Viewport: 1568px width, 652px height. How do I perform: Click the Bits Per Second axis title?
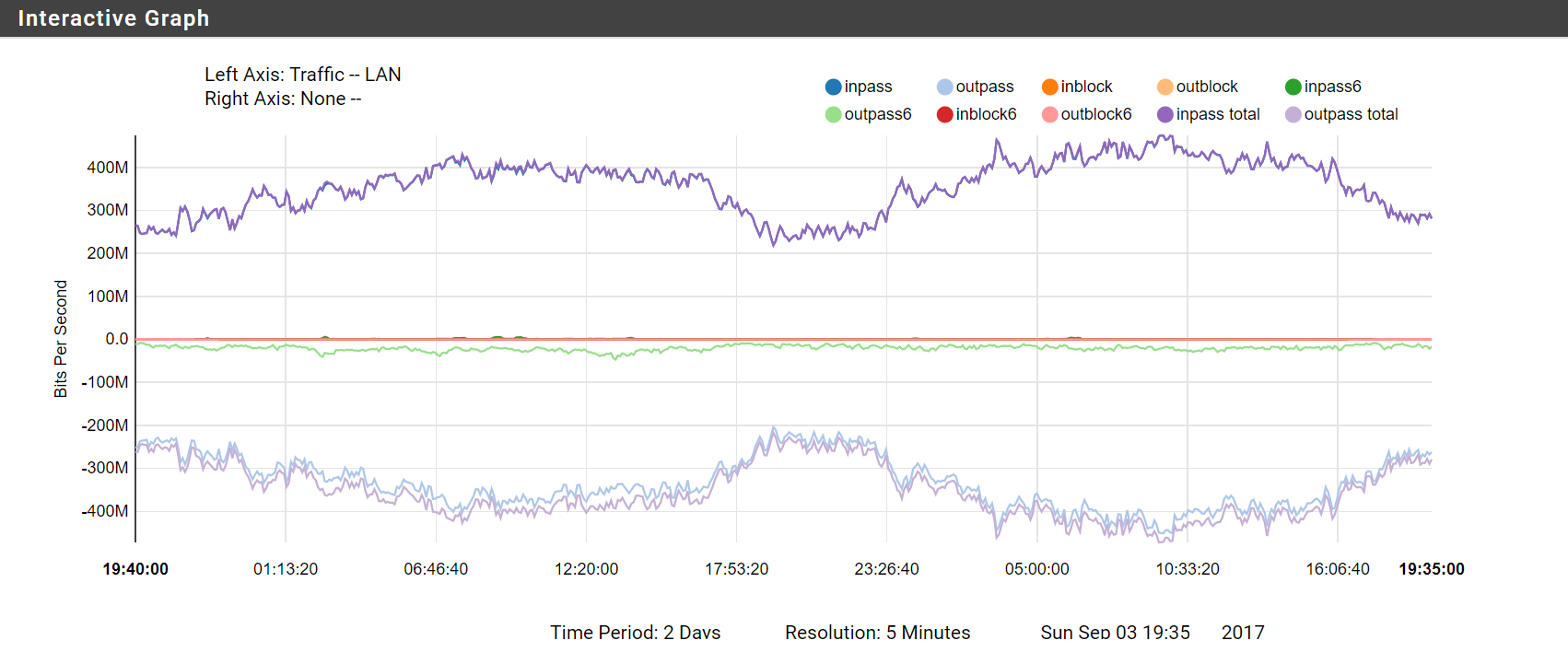pos(61,339)
